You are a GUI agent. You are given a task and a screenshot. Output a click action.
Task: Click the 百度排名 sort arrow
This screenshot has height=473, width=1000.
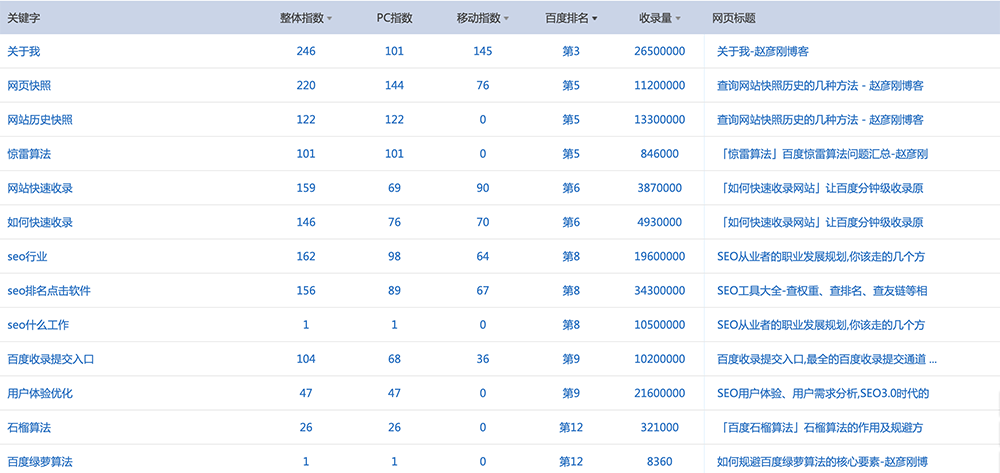(x=595, y=19)
